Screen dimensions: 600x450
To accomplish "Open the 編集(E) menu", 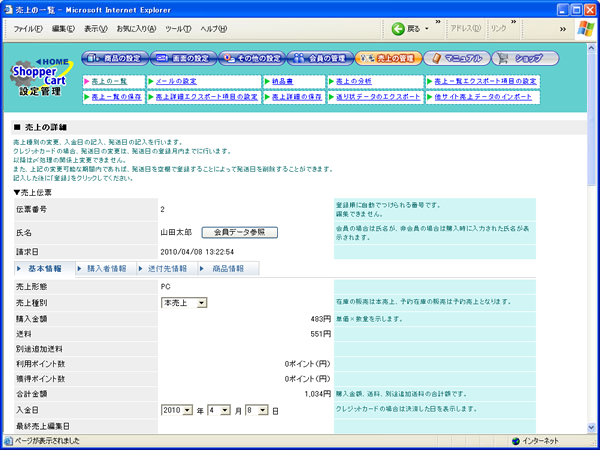I will (63, 29).
